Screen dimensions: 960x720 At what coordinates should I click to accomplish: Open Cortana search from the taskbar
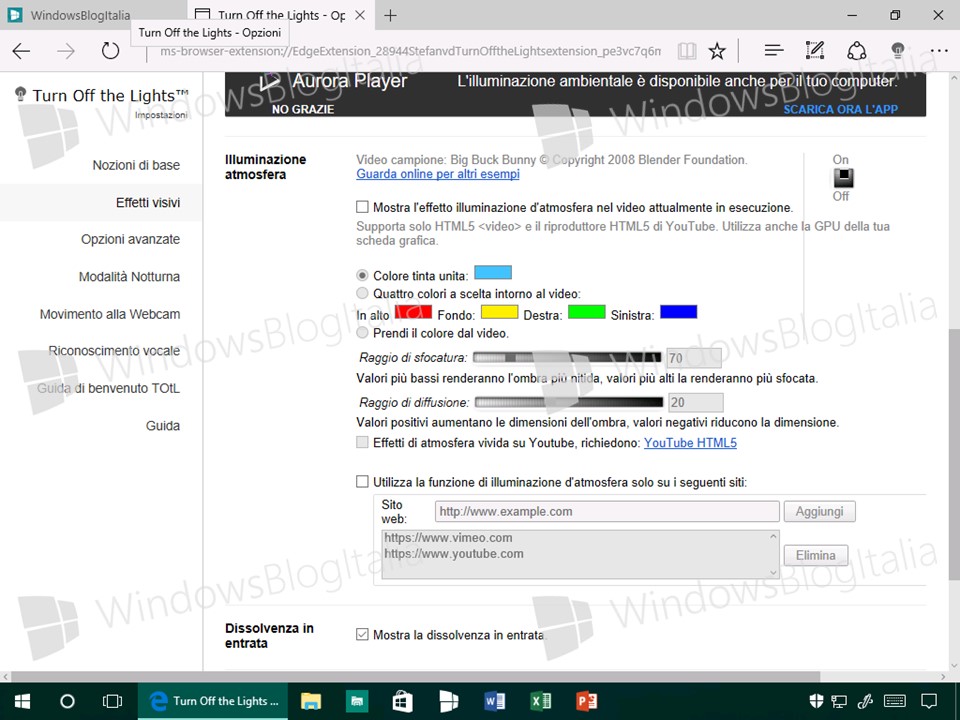pyautogui.click(x=67, y=701)
